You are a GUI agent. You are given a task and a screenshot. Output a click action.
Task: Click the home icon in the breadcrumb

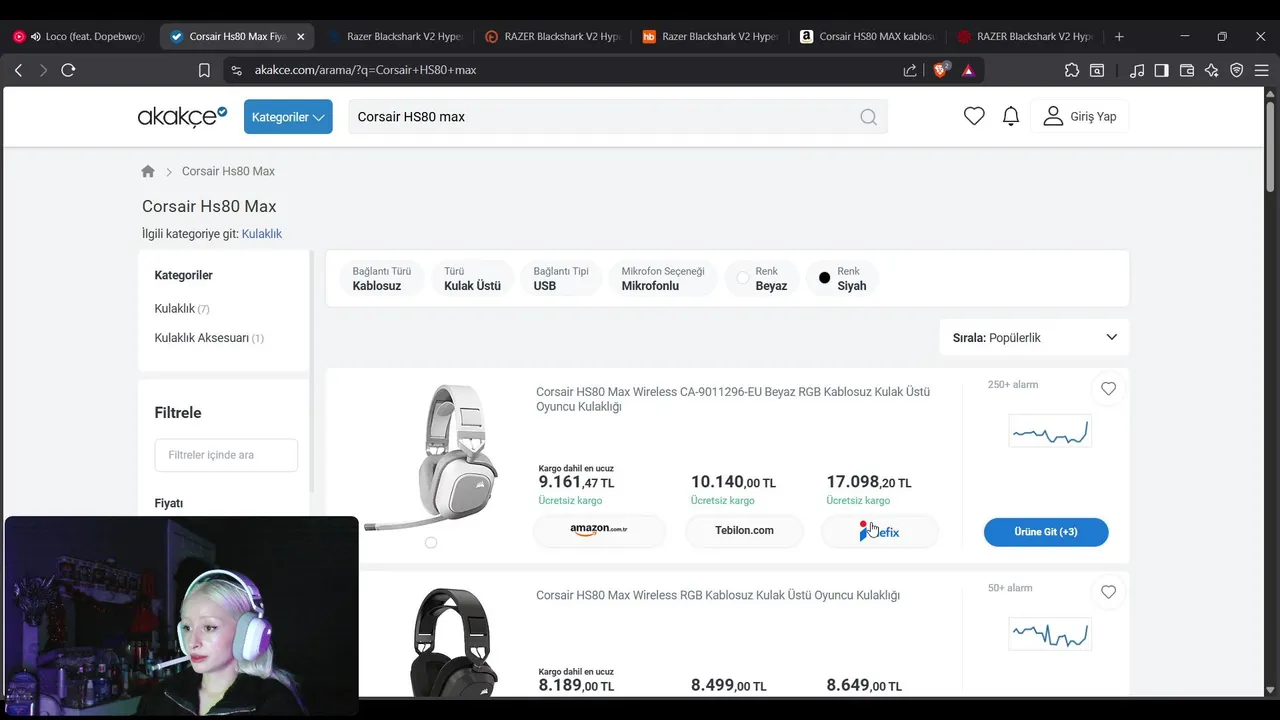[148, 171]
